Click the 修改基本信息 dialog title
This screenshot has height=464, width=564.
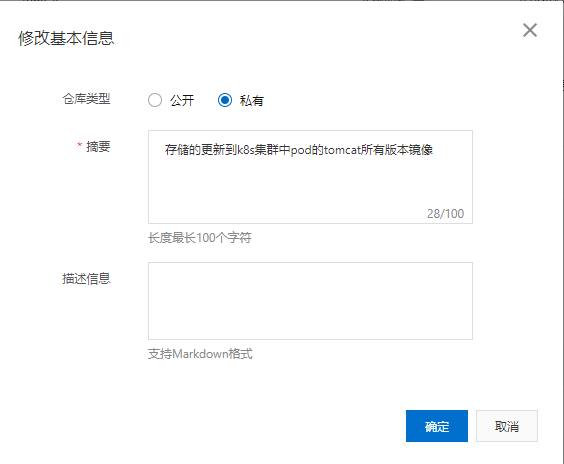coord(66,38)
